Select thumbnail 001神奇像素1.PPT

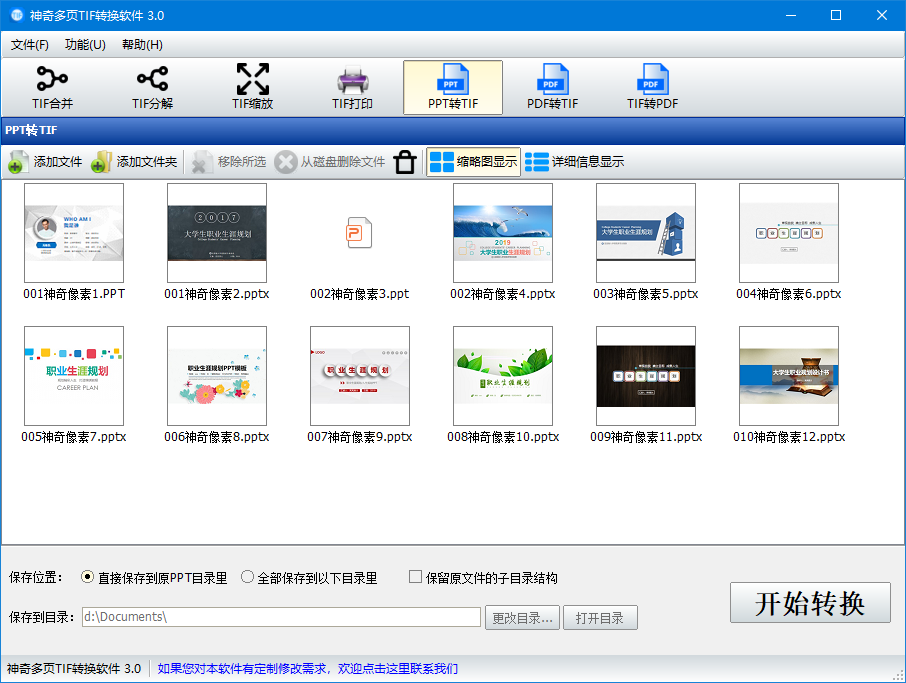point(74,233)
